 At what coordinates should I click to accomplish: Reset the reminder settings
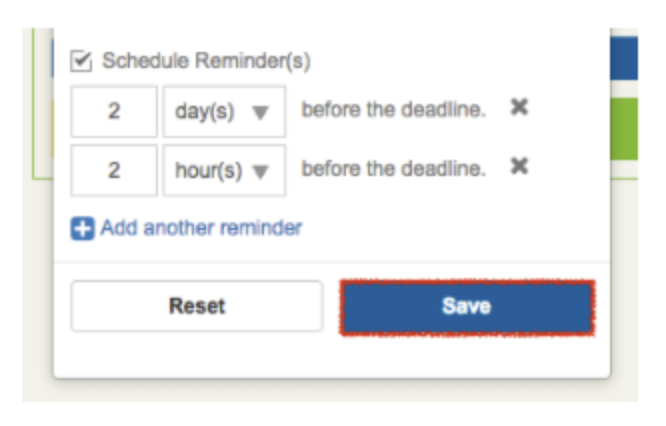click(x=197, y=306)
